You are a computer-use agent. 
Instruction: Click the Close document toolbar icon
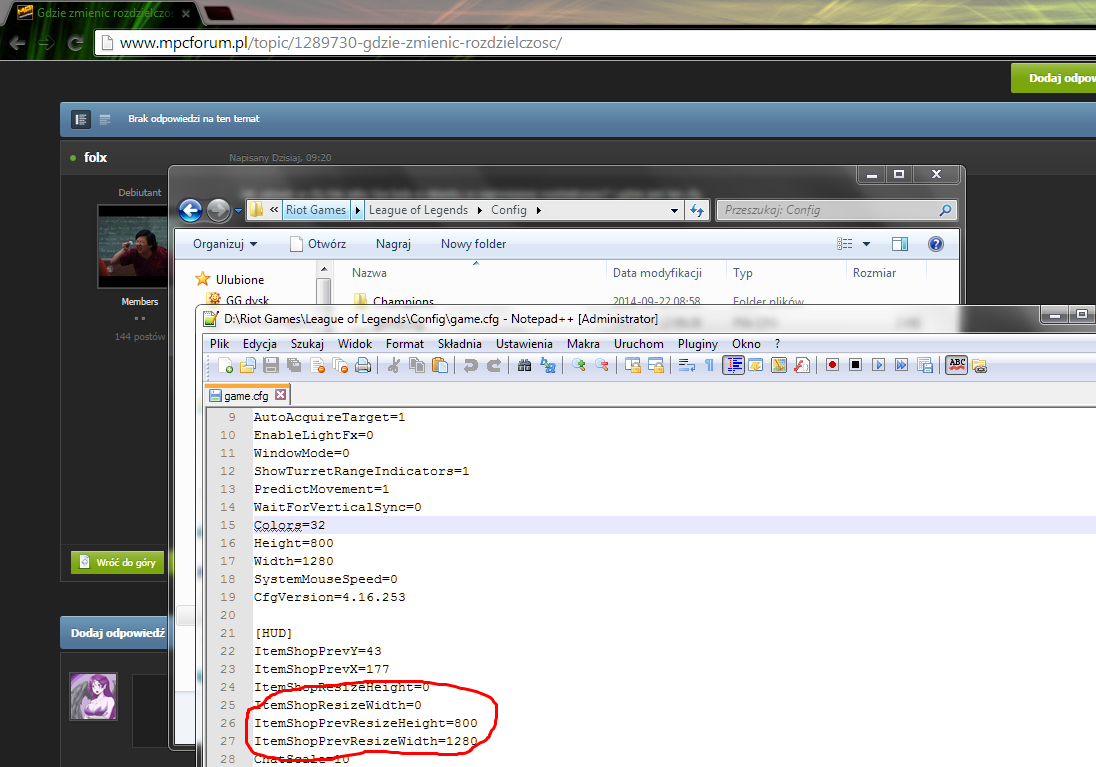click(x=317, y=365)
